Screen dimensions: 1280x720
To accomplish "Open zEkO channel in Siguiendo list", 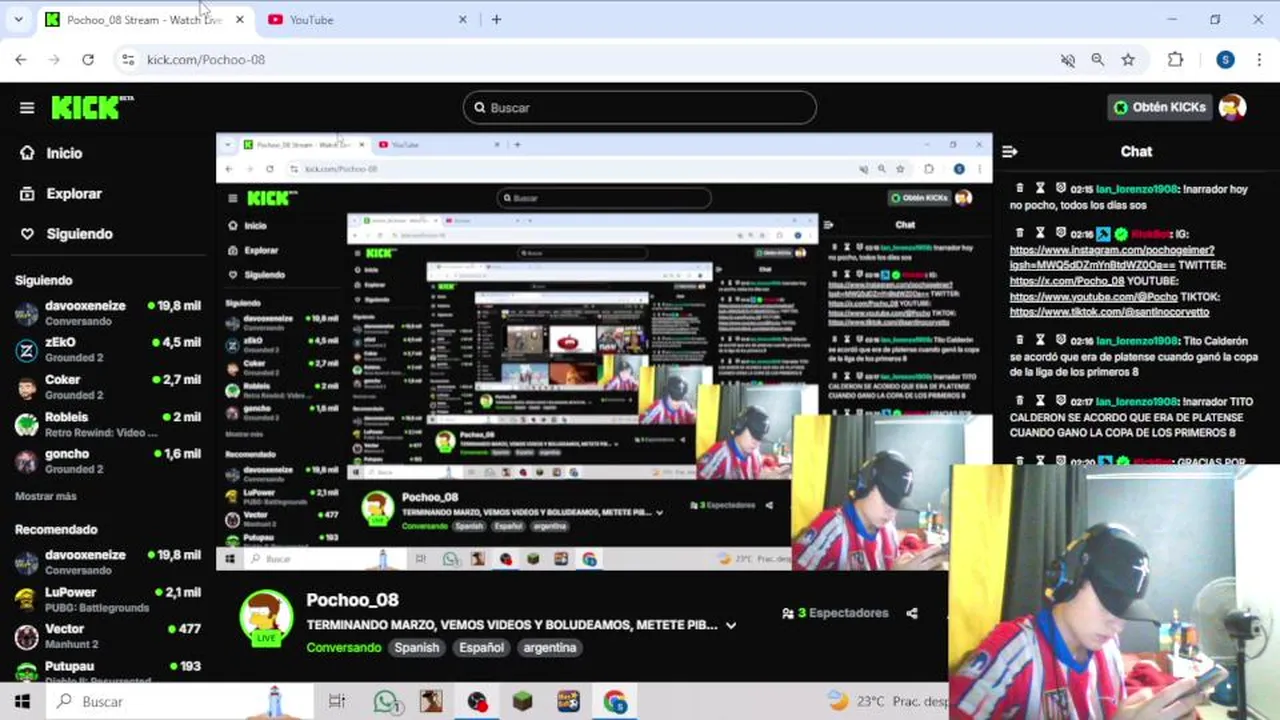I will [x=108, y=349].
